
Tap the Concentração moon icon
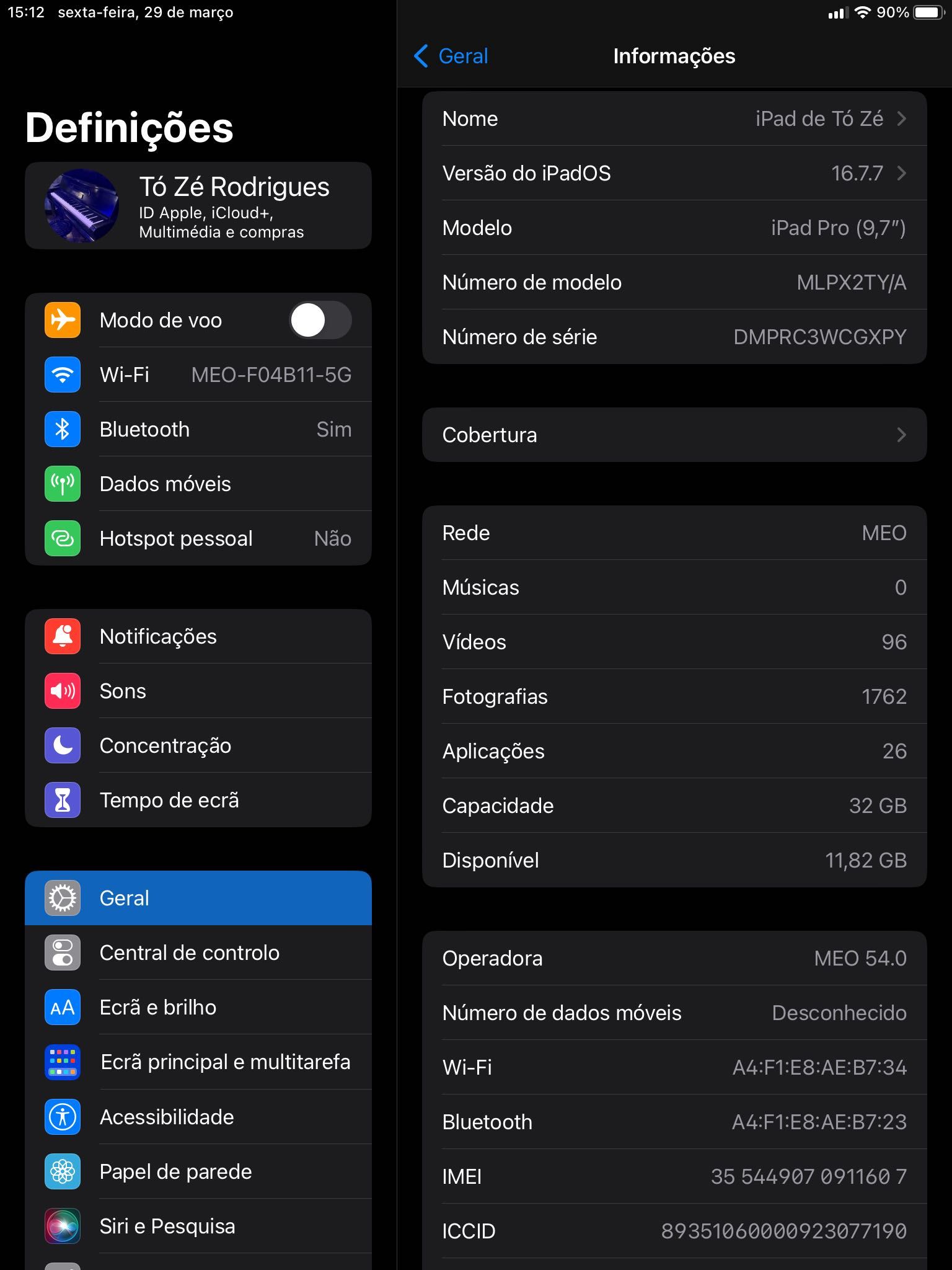pyautogui.click(x=63, y=745)
